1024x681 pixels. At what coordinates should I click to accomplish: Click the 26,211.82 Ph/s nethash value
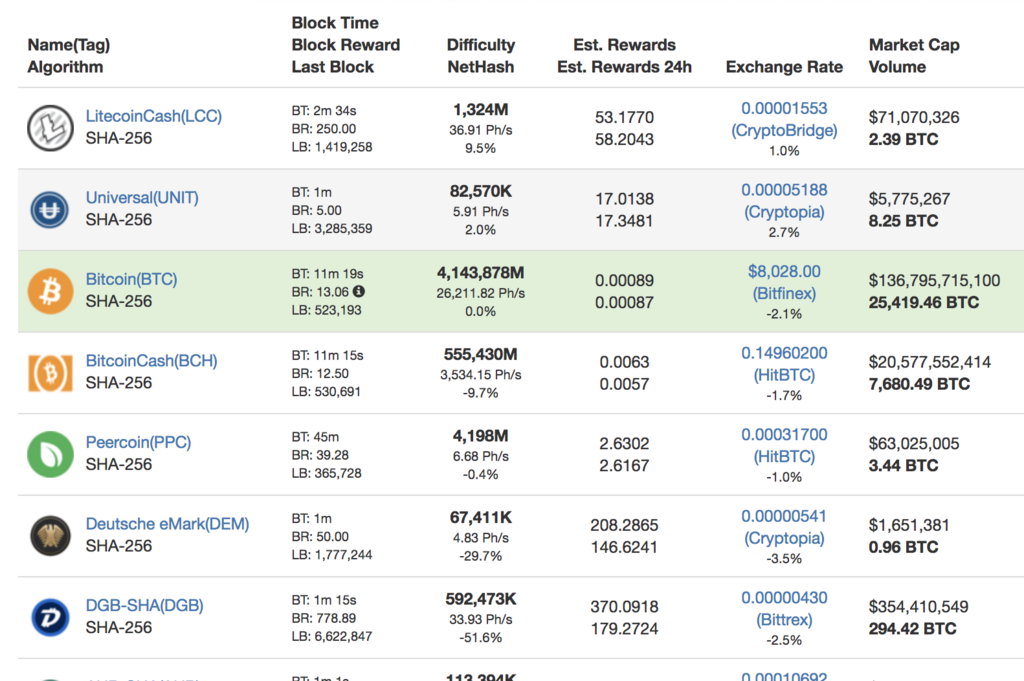click(481, 293)
